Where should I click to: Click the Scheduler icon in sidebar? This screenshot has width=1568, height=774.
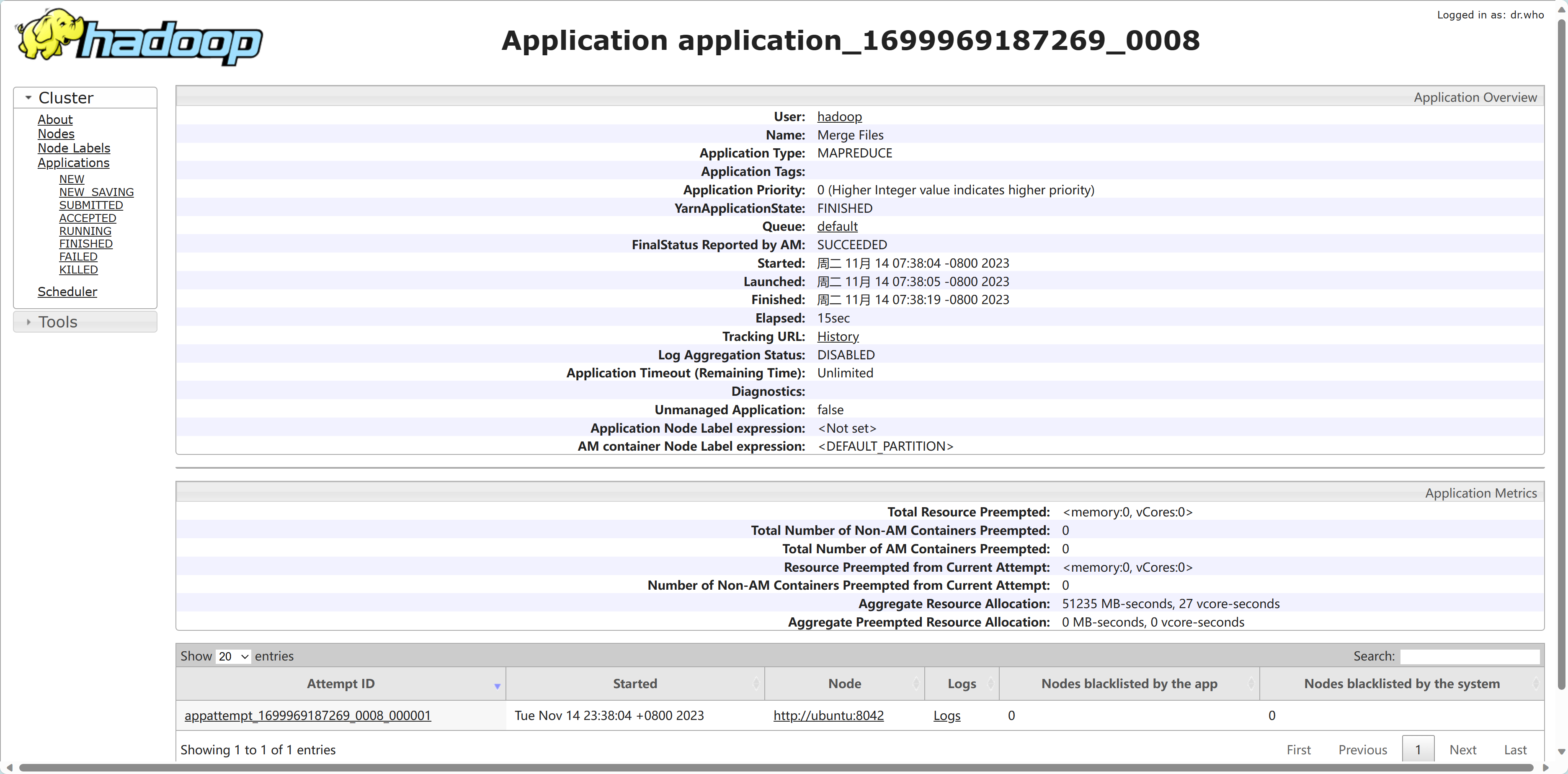[x=66, y=292]
